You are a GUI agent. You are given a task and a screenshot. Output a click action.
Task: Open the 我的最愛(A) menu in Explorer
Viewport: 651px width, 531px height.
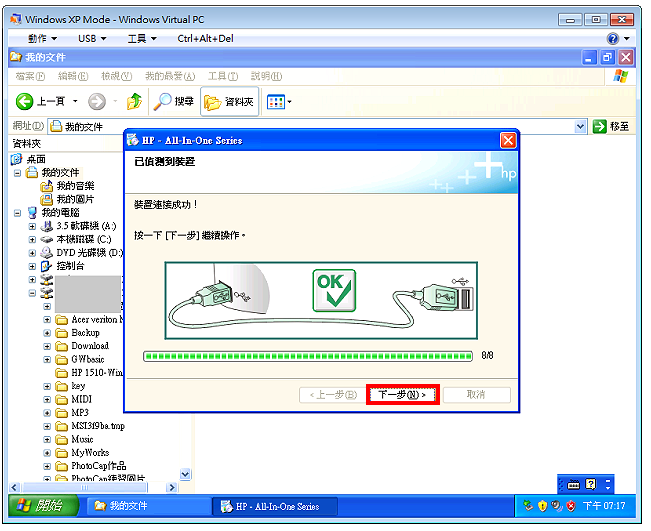(170, 76)
